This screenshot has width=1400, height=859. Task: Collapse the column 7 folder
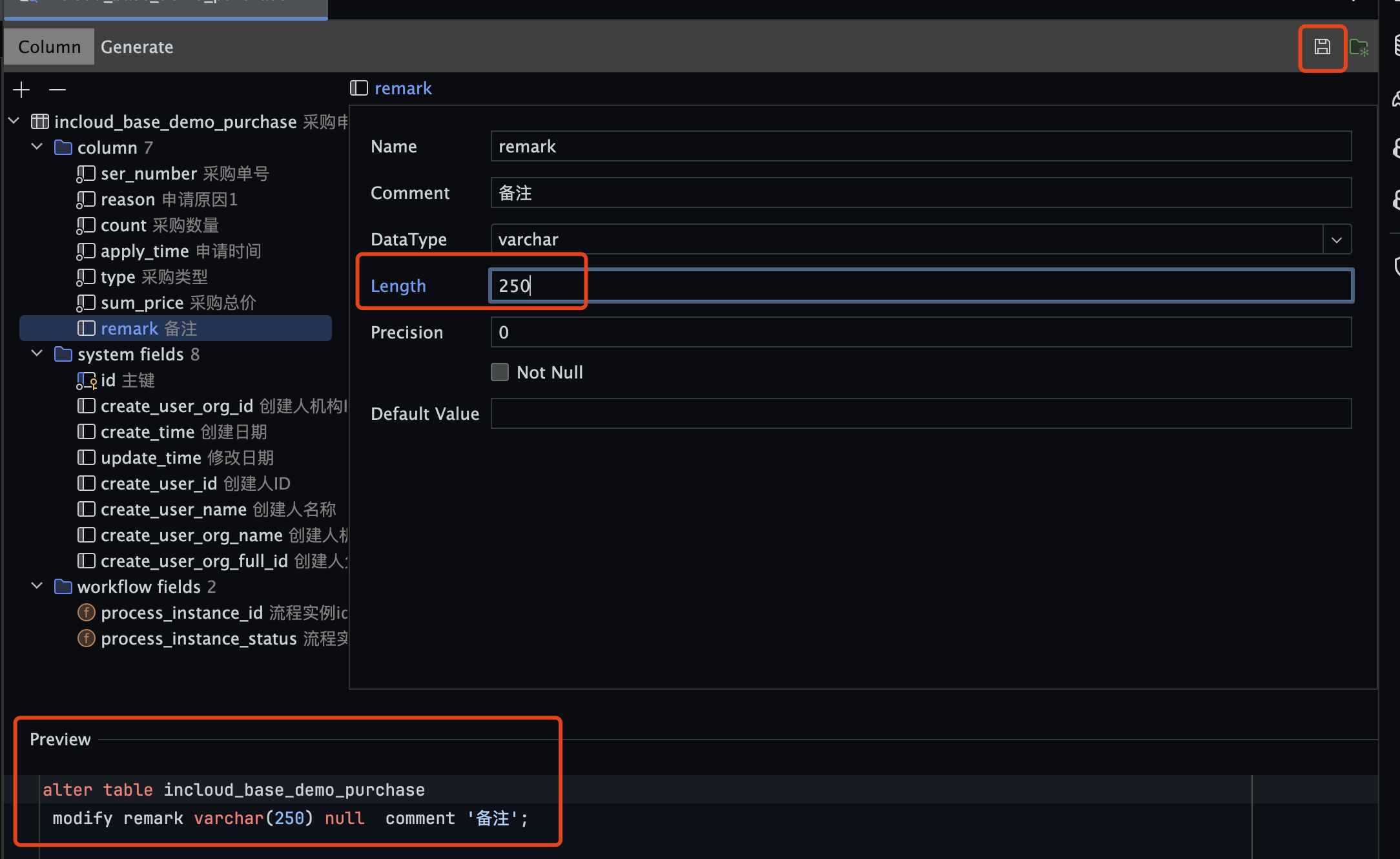[37, 147]
